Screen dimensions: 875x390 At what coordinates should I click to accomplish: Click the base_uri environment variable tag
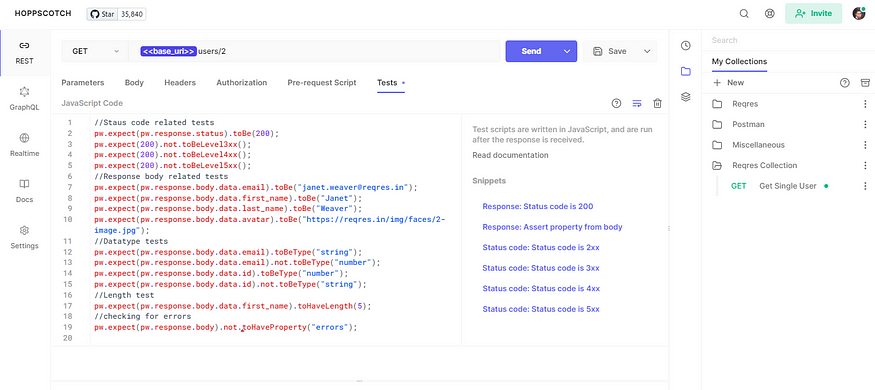coord(168,51)
